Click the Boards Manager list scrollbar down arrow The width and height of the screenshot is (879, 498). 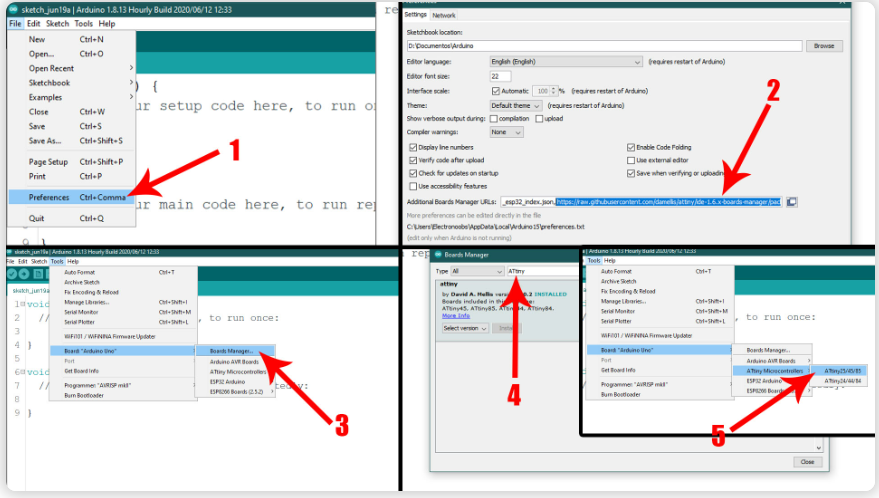819,448
